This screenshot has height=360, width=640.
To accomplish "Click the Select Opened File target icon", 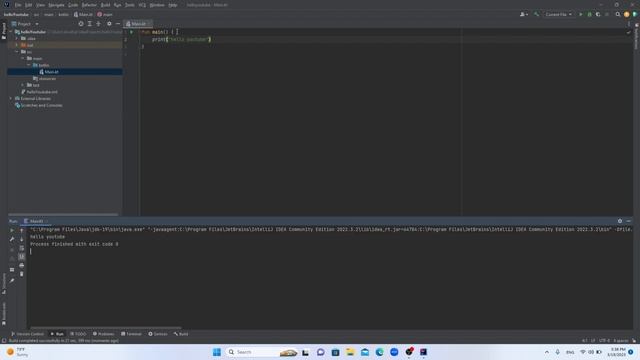I will pyautogui.click(x=81, y=24).
